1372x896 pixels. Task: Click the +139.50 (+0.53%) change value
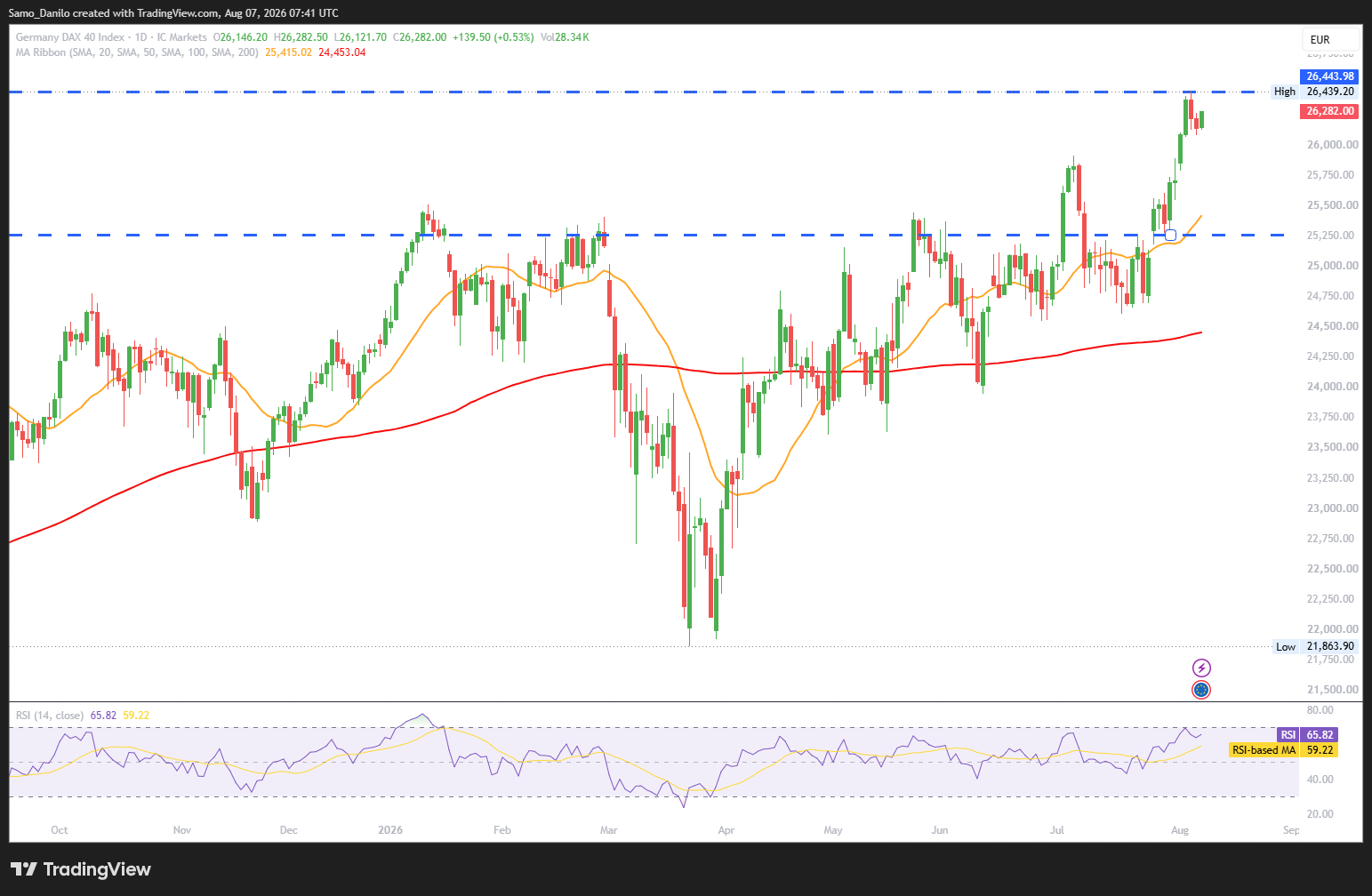point(493,37)
